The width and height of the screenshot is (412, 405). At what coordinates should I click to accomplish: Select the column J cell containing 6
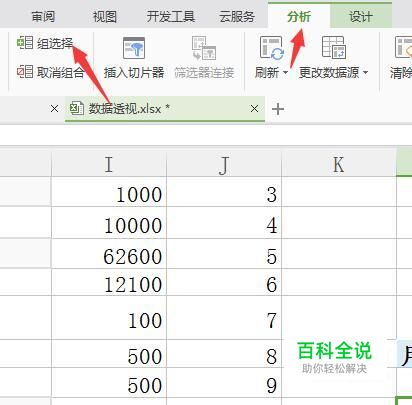point(224,282)
